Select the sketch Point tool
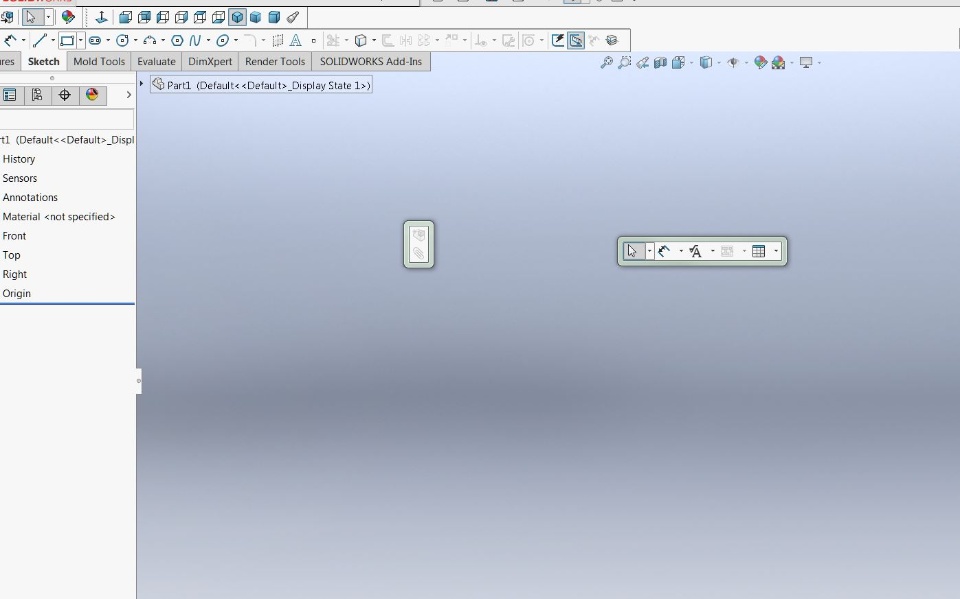This screenshot has height=599, width=960. (x=313, y=41)
